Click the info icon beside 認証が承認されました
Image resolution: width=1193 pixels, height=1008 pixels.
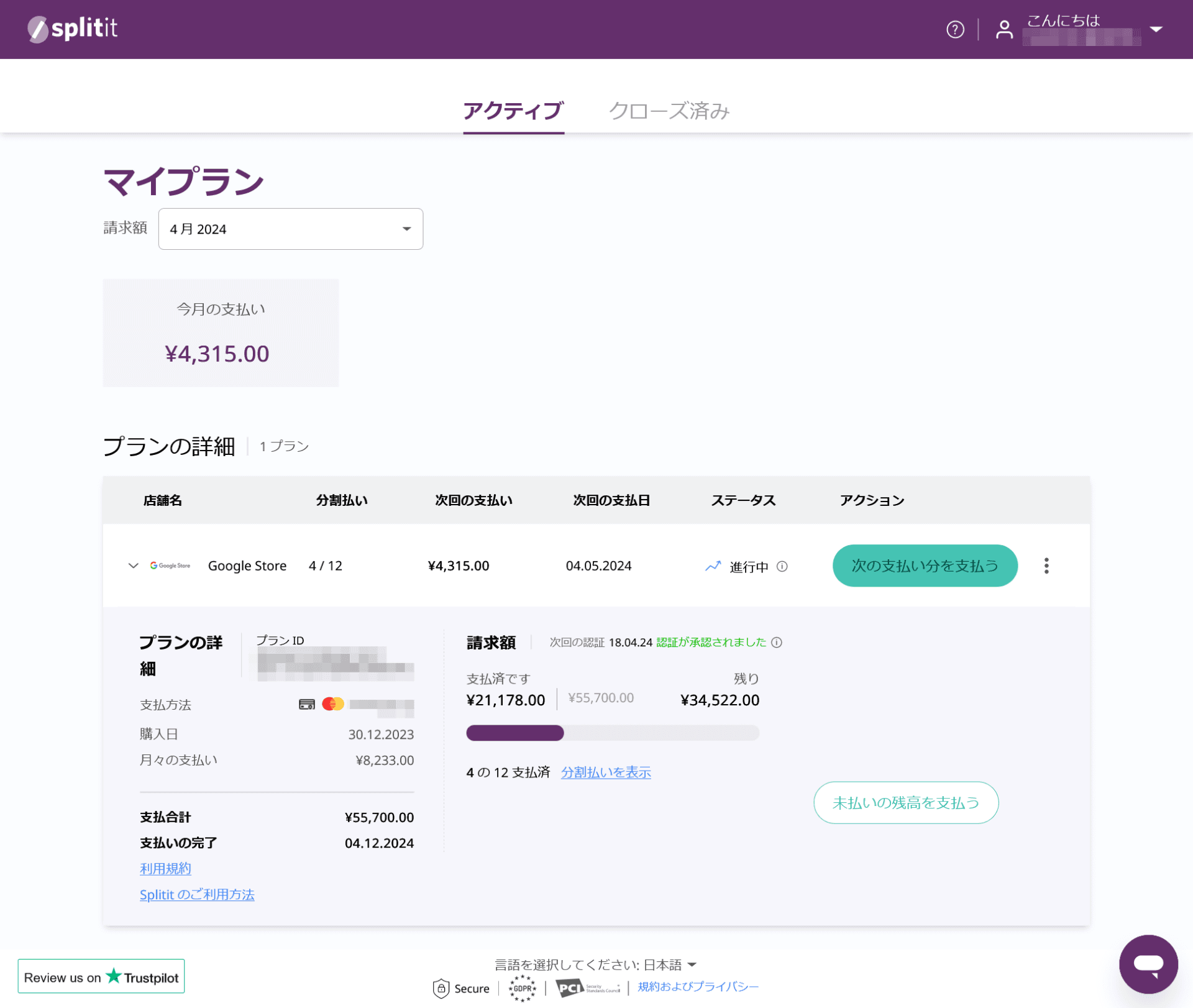[x=777, y=643]
